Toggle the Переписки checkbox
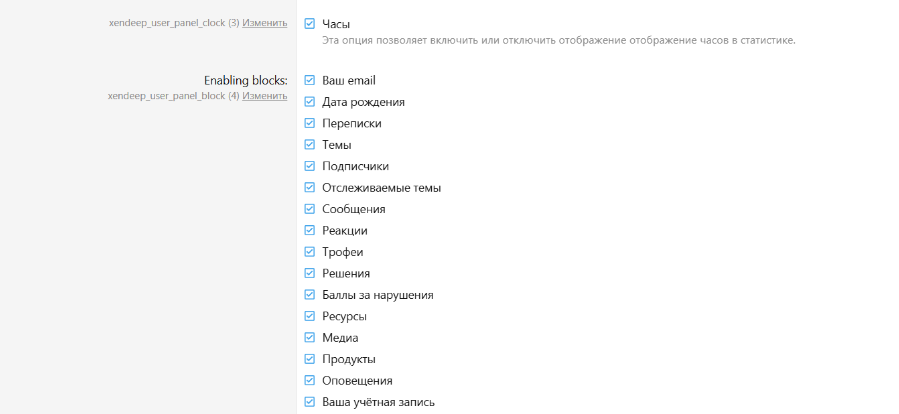Screen dimensions: 899x414 click(x=310, y=123)
